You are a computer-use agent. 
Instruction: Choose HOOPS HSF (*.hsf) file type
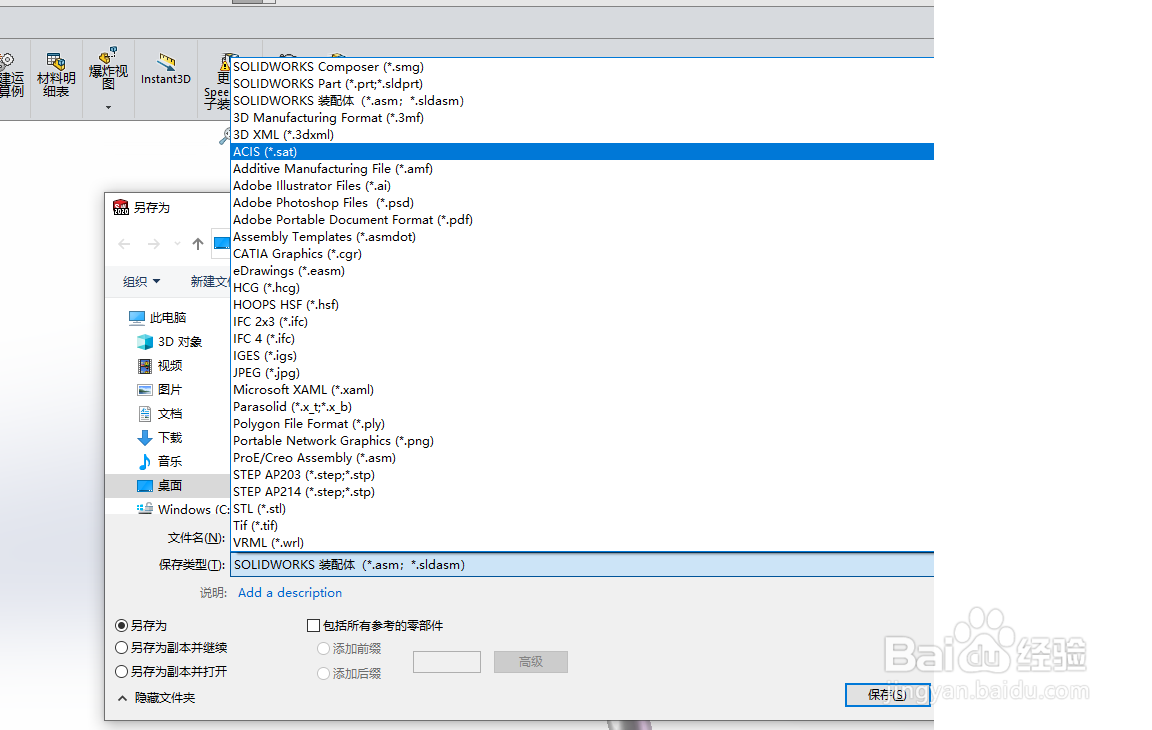[x=582, y=305]
